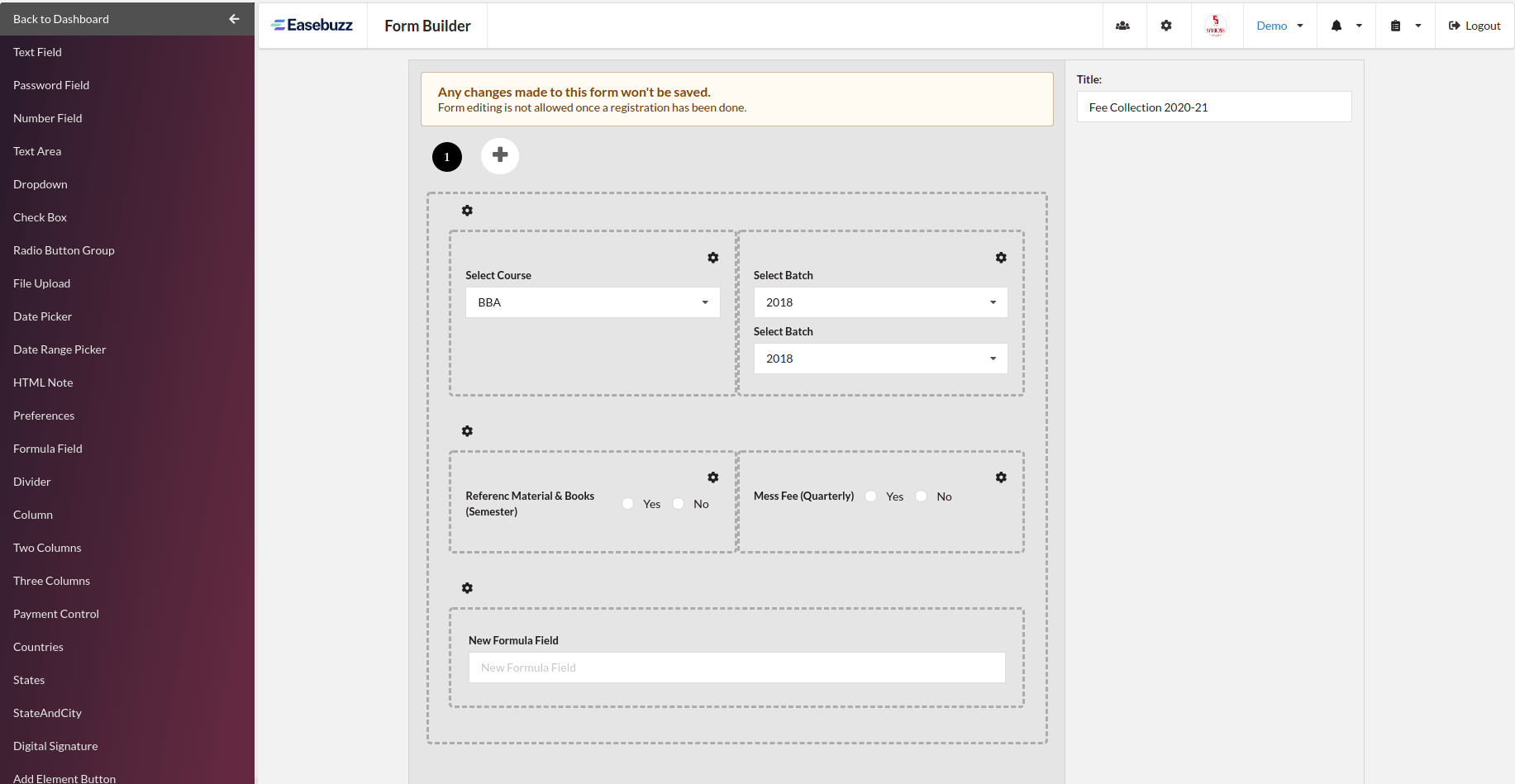Viewport: 1515px width, 784px height.
Task: Choose Preferences in the sidebar
Action: [x=127, y=416]
